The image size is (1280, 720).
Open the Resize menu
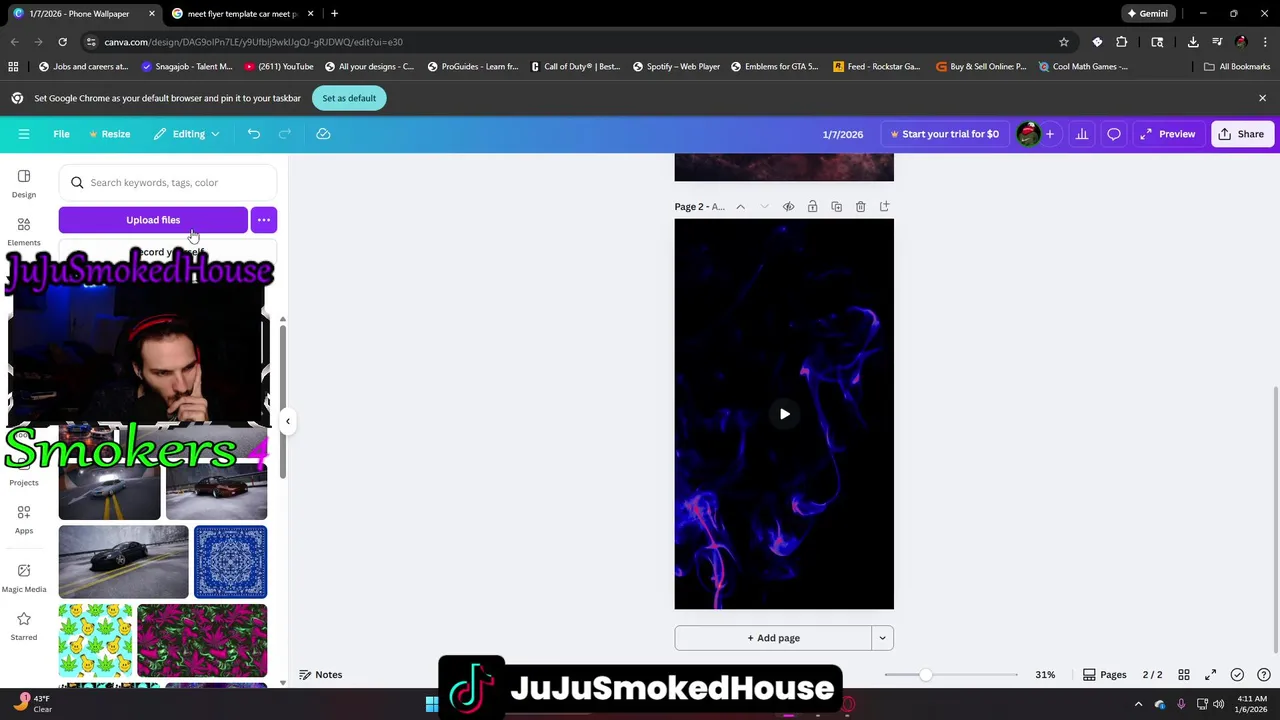tap(109, 134)
